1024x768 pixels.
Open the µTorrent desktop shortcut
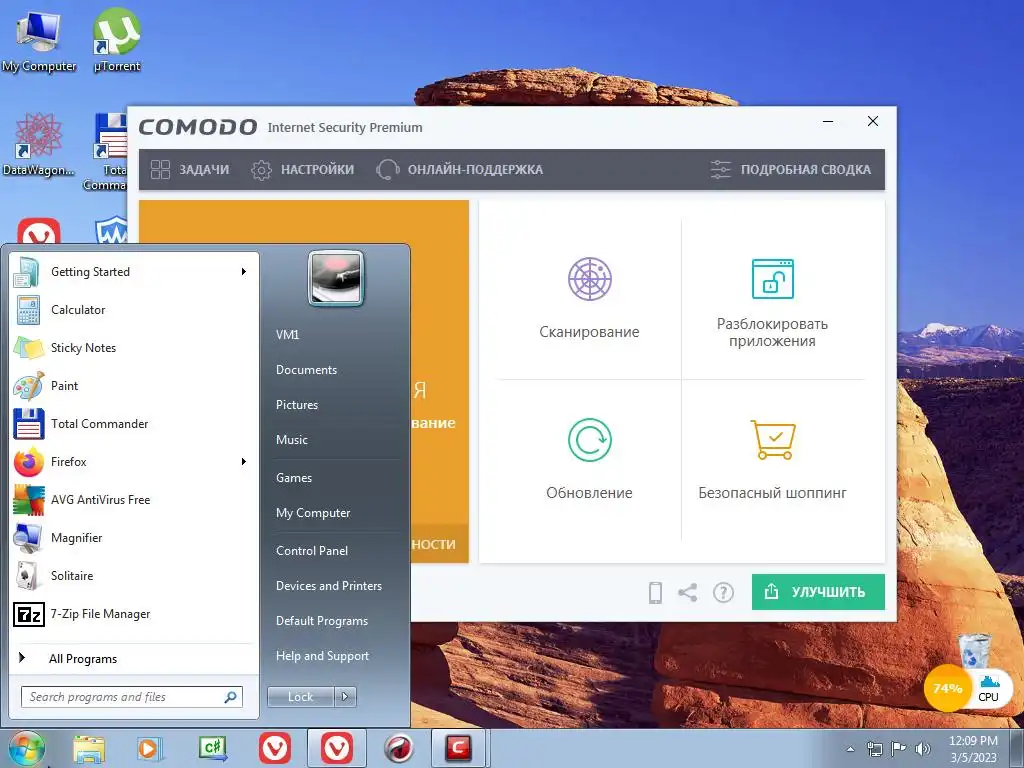[116, 39]
